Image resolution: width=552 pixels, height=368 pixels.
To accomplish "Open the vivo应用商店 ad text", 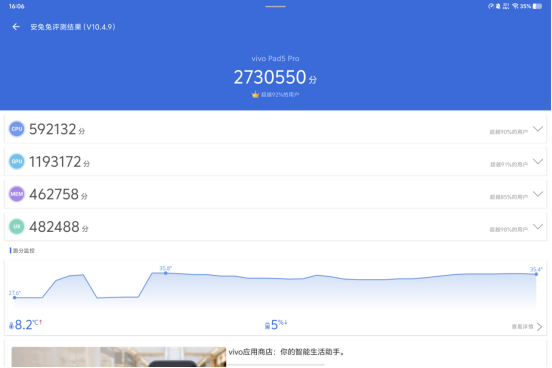I will tap(287, 352).
